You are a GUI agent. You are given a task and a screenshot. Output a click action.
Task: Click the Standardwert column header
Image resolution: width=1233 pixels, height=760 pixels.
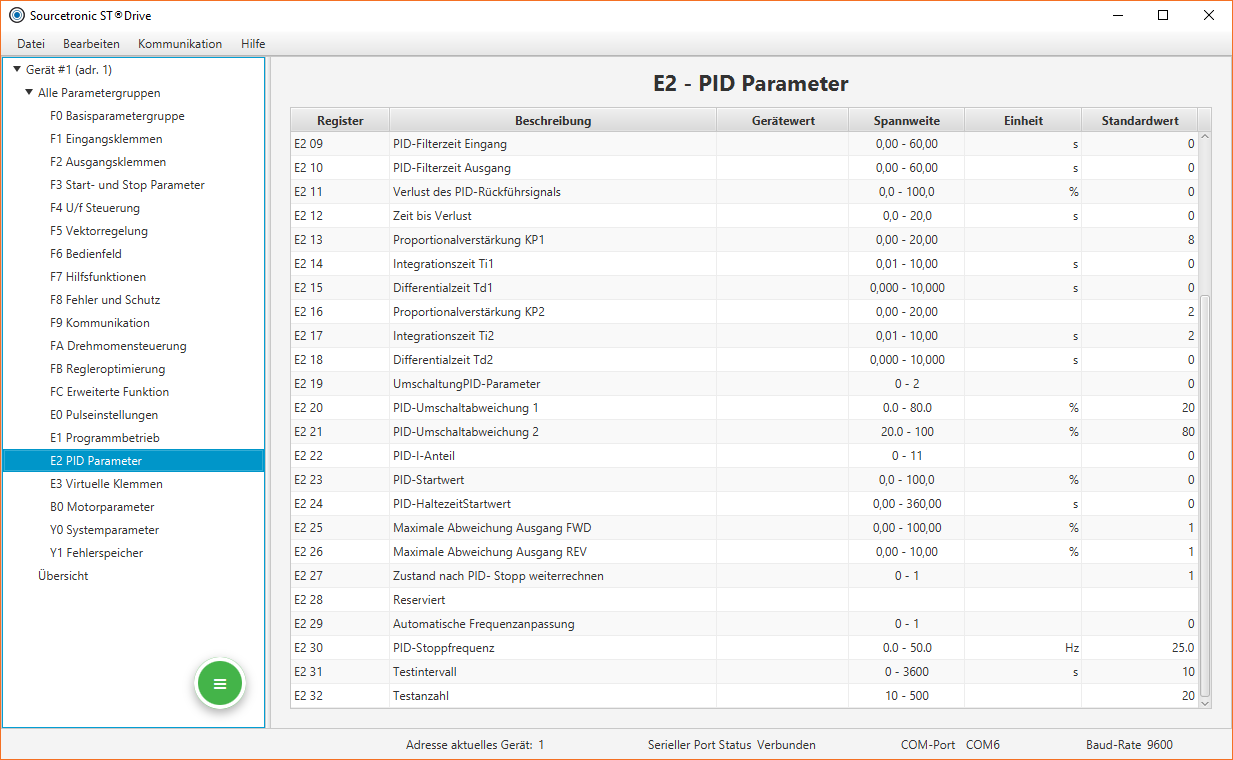tap(1139, 121)
